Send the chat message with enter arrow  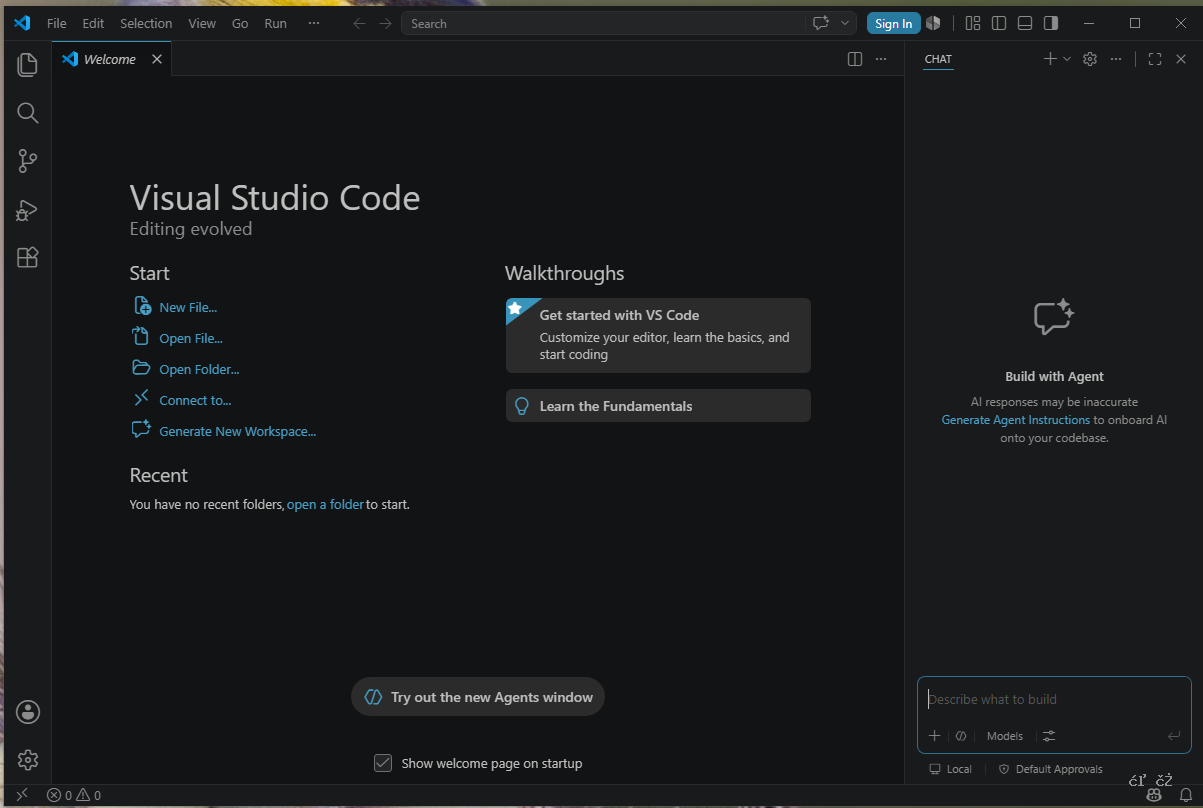(x=1174, y=736)
